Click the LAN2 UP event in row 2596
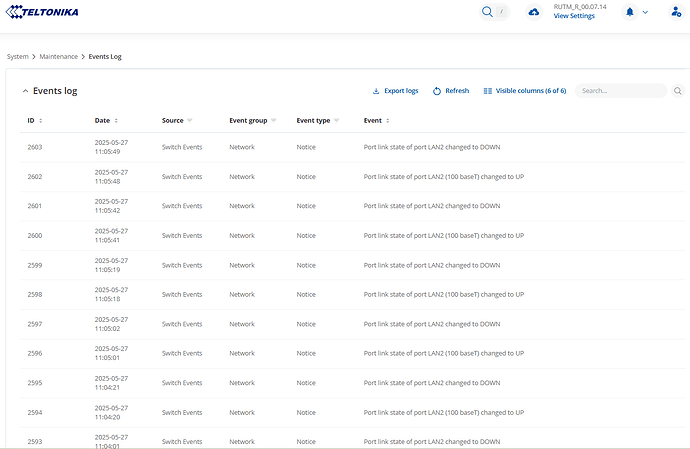The width and height of the screenshot is (690, 449). (444, 353)
